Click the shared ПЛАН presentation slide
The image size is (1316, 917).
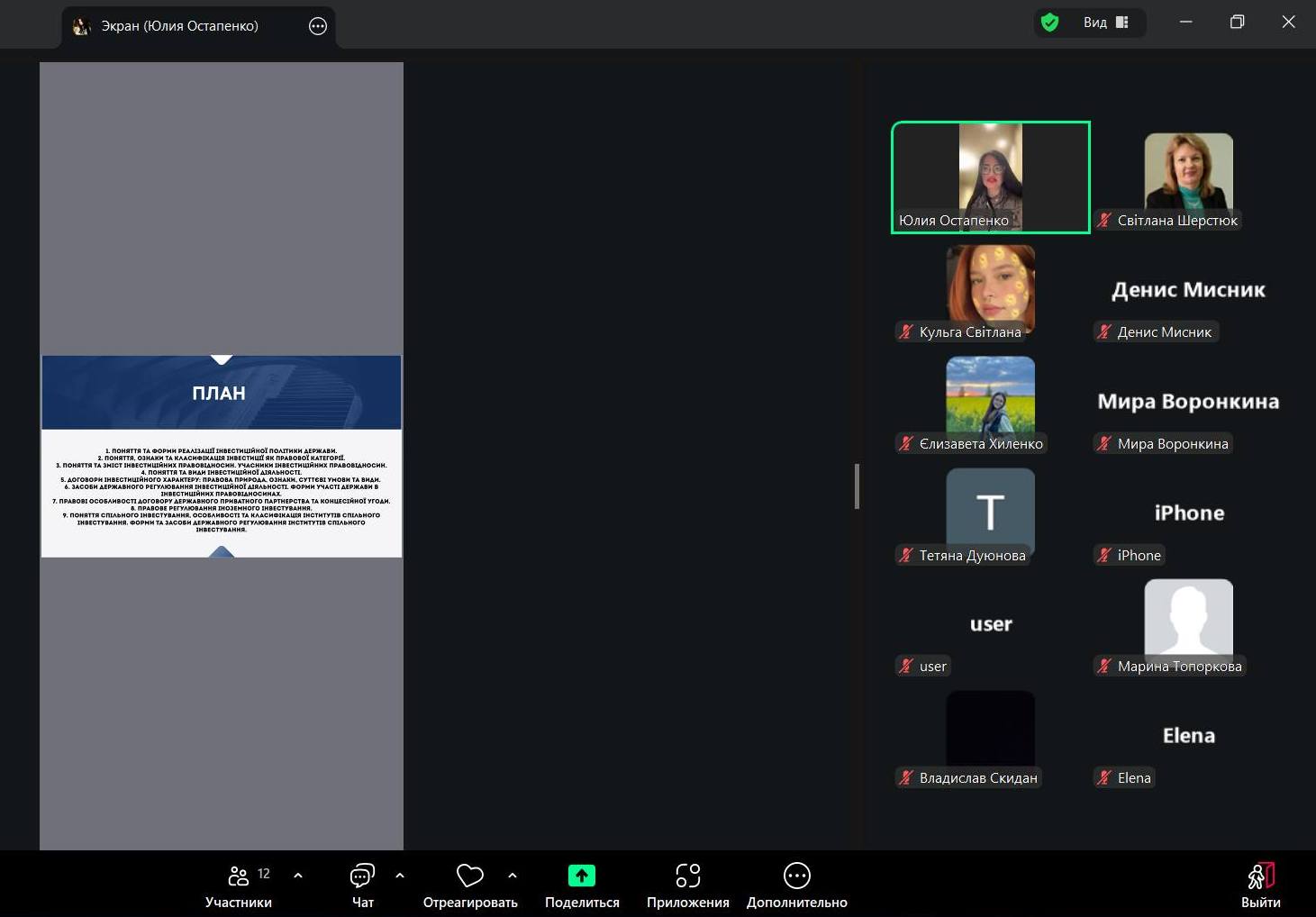pyautogui.click(x=222, y=456)
